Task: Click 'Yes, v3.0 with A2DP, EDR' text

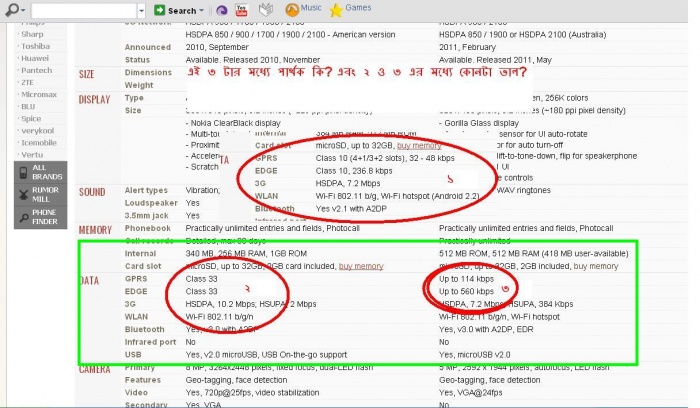Action: pyautogui.click(x=486, y=329)
